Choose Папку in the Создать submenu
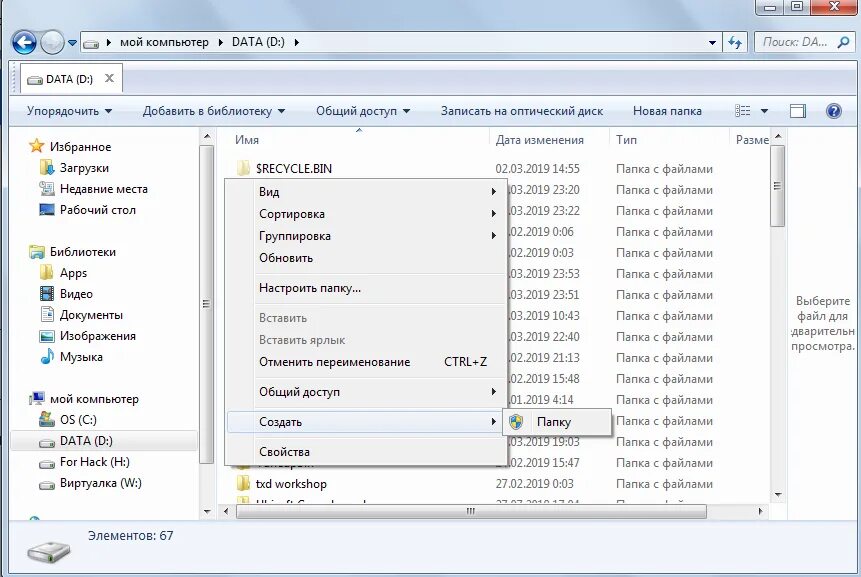 [x=557, y=422]
